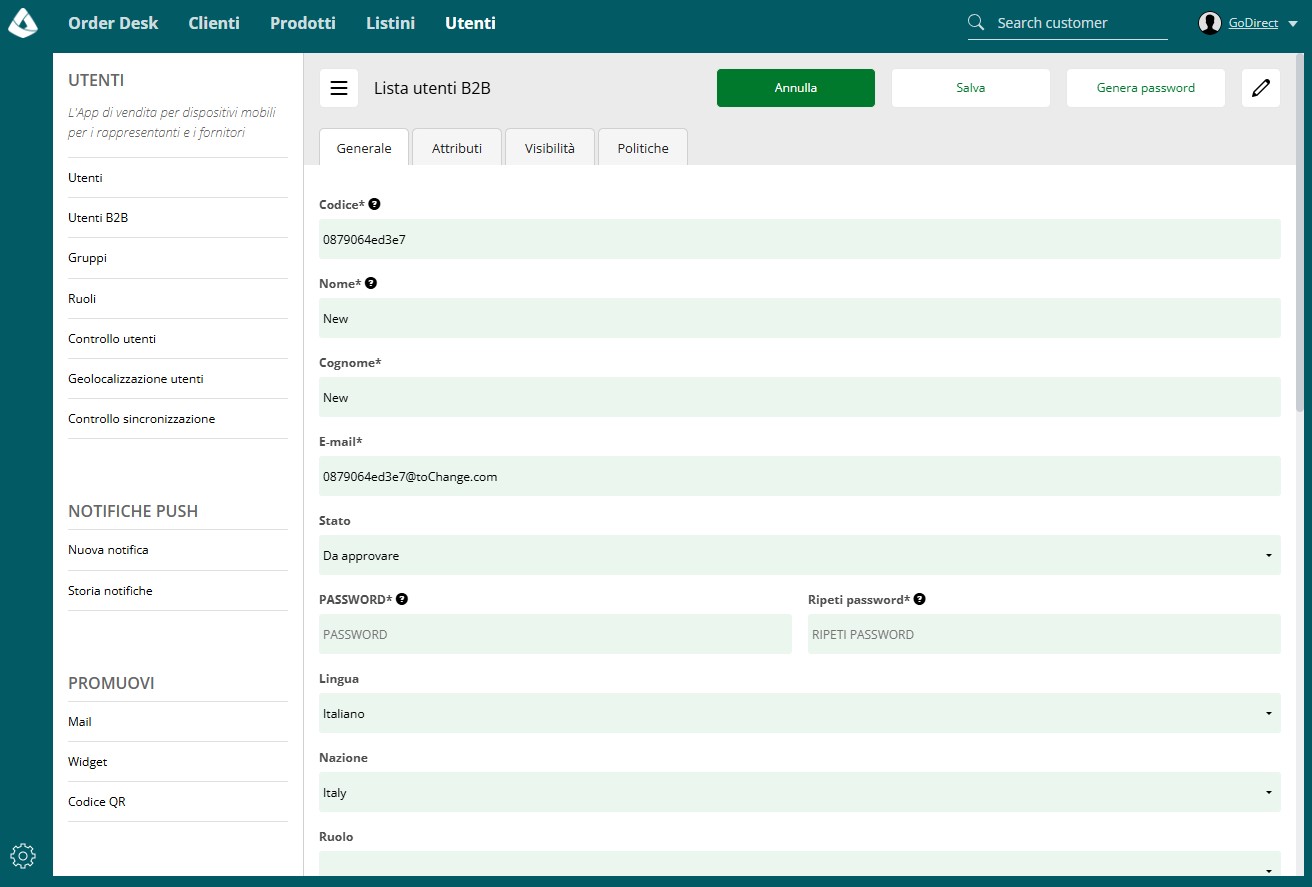The height and width of the screenshot is (887, 1312).
Task: Open Nuova notifica in the sidebar
Action: [x=178, y=550]
